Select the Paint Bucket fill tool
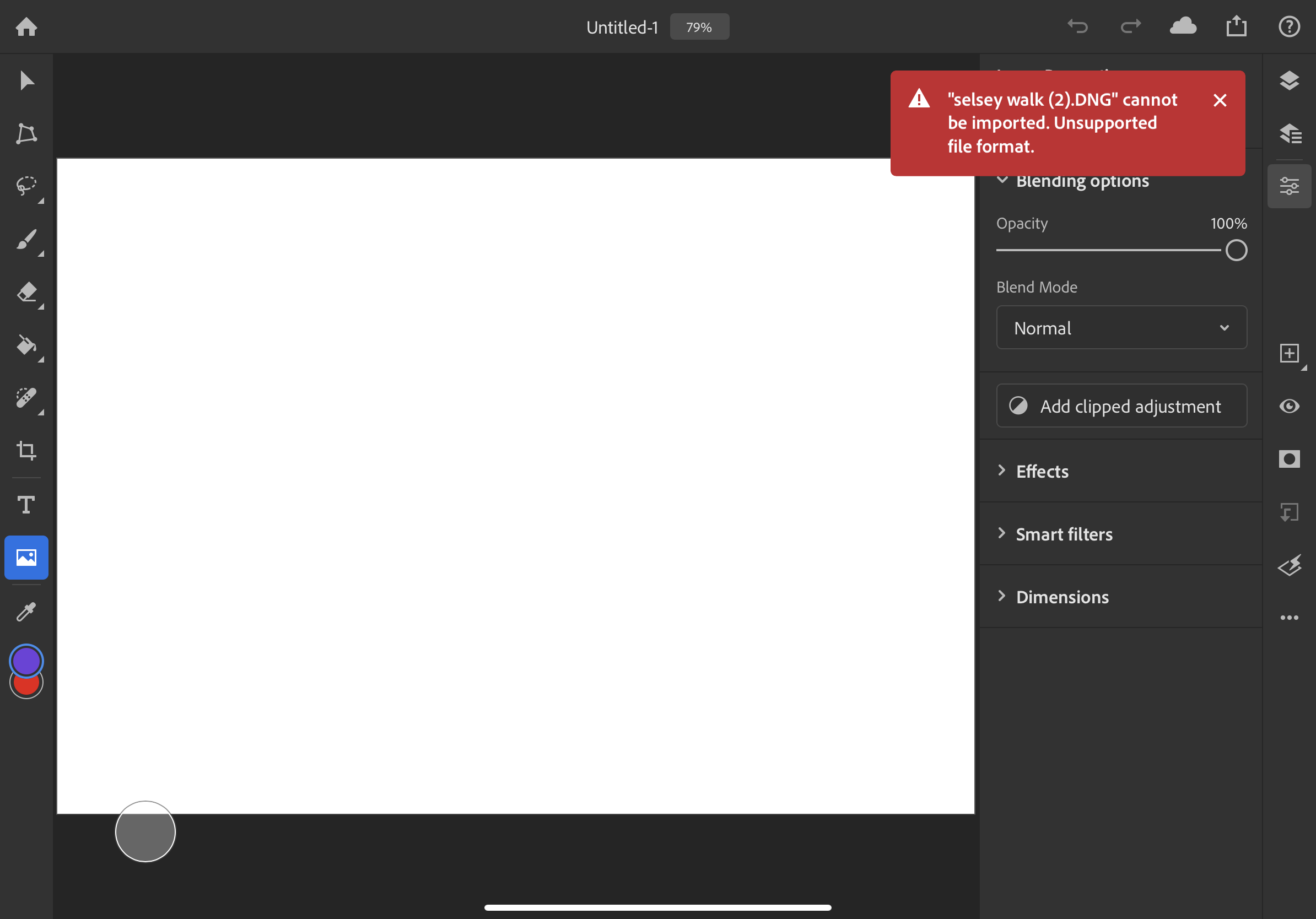The height and width of the screenshot is (919, 1316). [x=26, y=345]
